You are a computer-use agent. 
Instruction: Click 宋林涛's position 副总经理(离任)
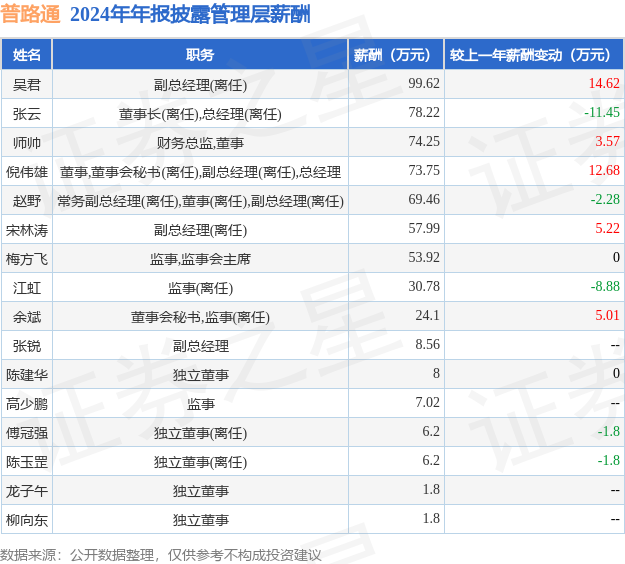(200, 230)
